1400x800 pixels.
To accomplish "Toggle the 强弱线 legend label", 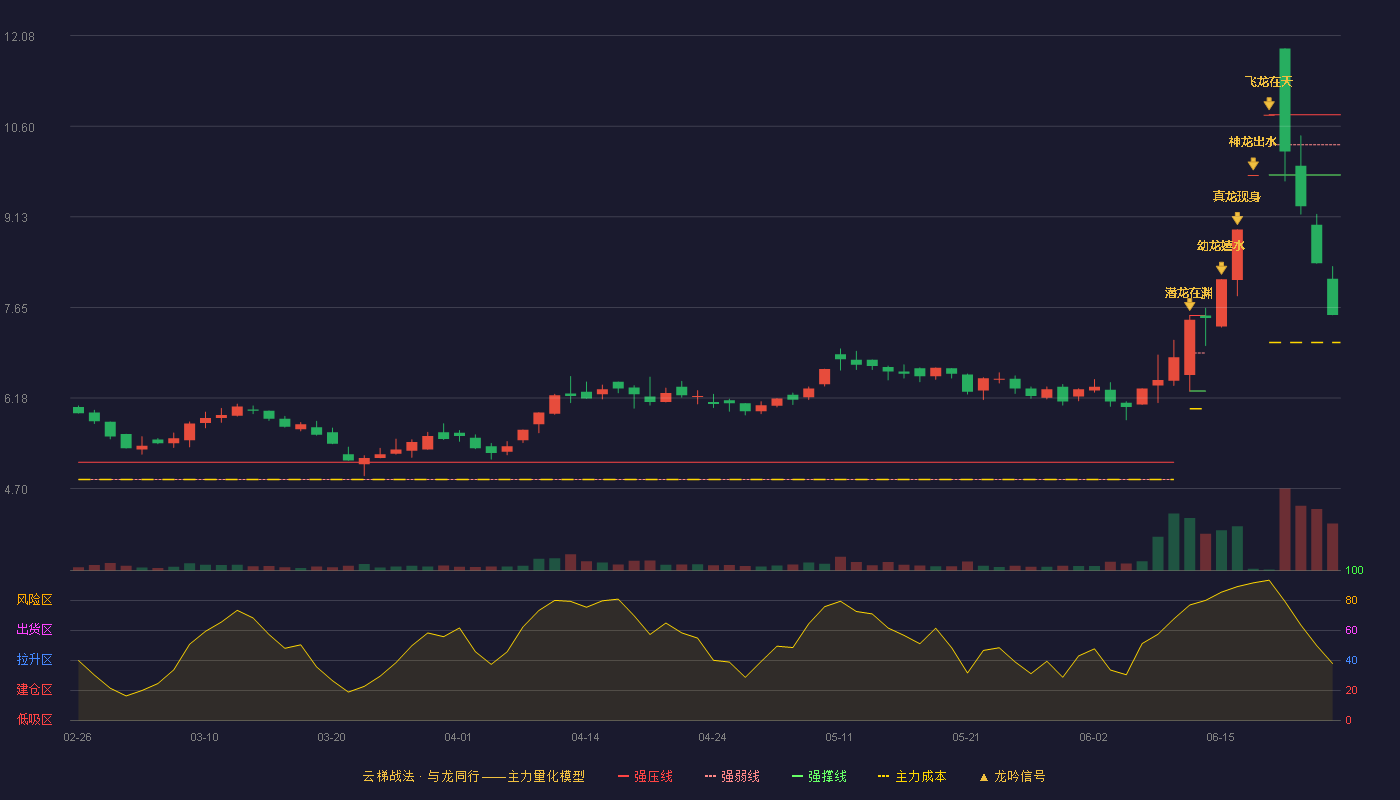I will pos(740,776).
